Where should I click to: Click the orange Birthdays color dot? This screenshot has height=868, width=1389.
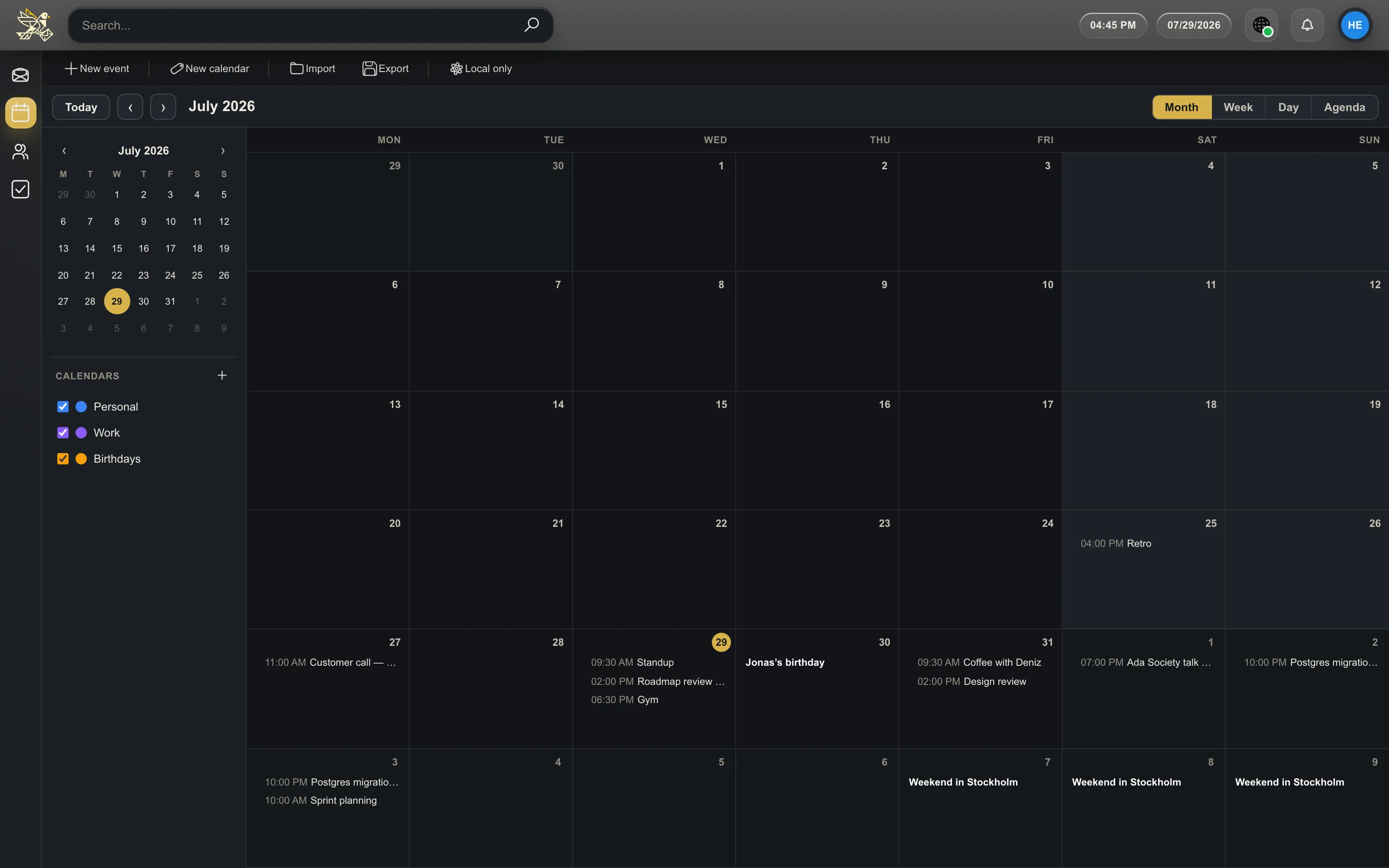pos(82,459)
